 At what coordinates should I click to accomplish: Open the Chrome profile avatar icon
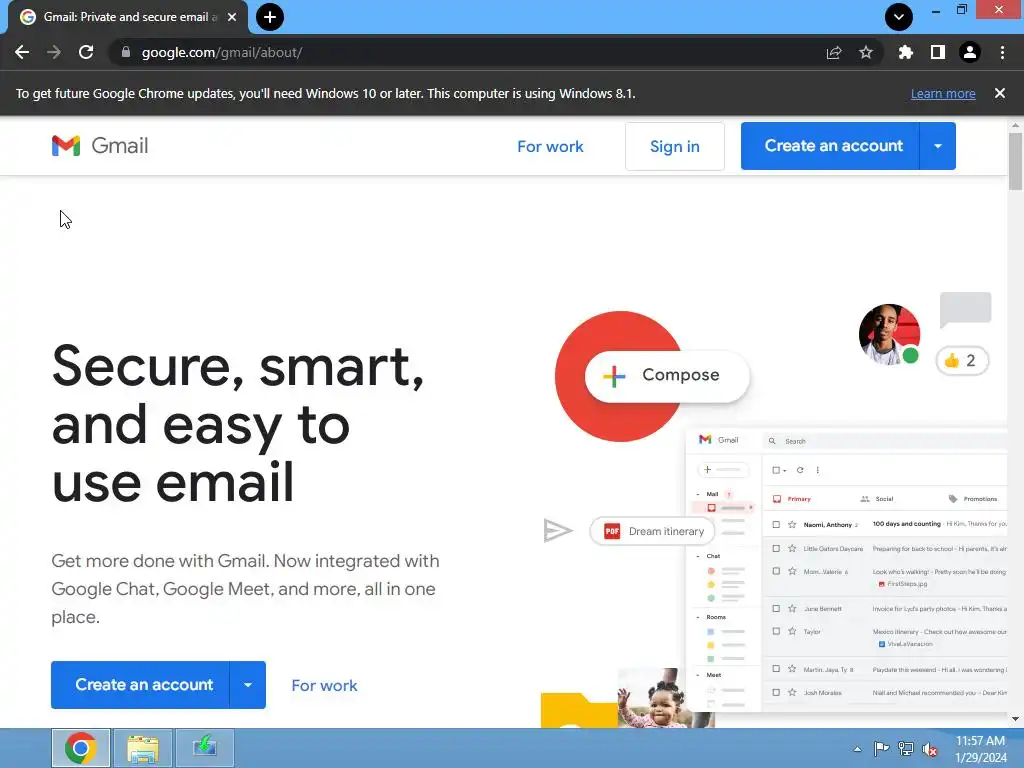pyautogui.click(x=970, y=52)
